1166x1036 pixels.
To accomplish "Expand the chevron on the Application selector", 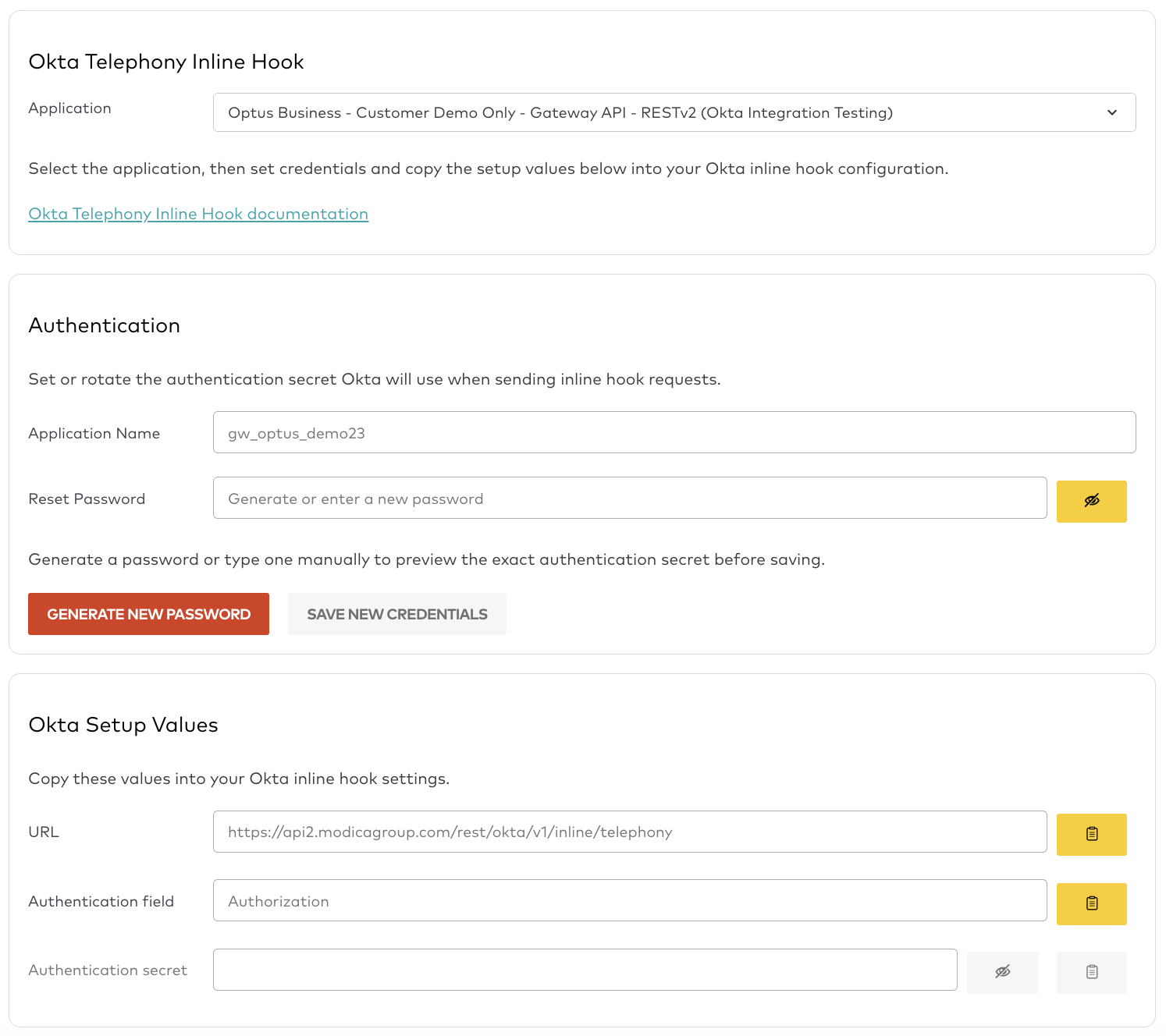I will tap(1114, 112).
